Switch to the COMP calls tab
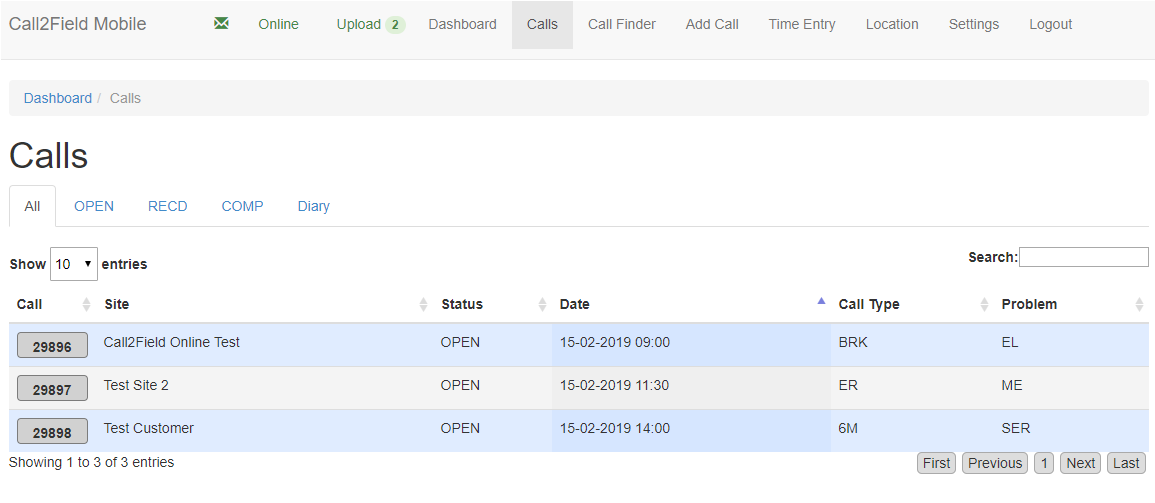1155x503 pixels. 242,206
